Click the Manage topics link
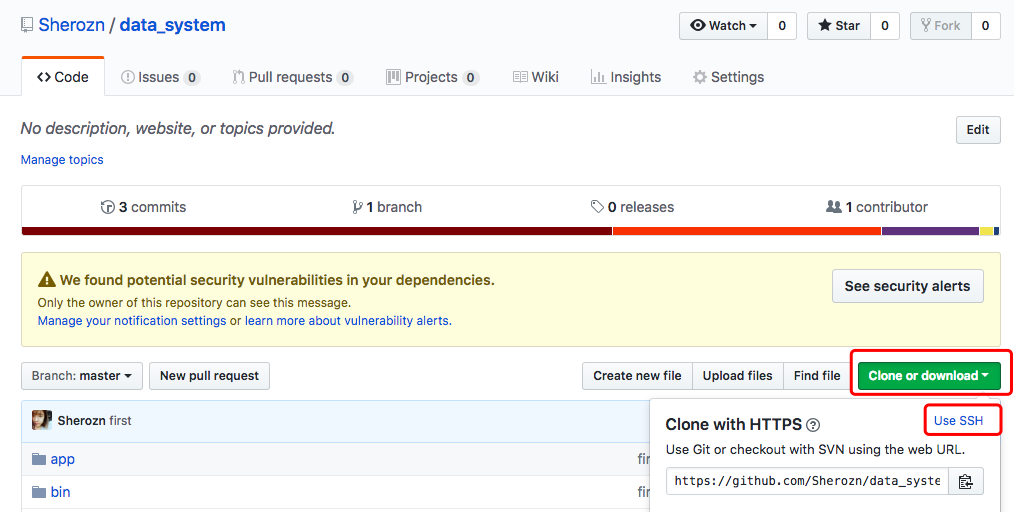Screen dimensions: 1014x512 tap(62, 160)
